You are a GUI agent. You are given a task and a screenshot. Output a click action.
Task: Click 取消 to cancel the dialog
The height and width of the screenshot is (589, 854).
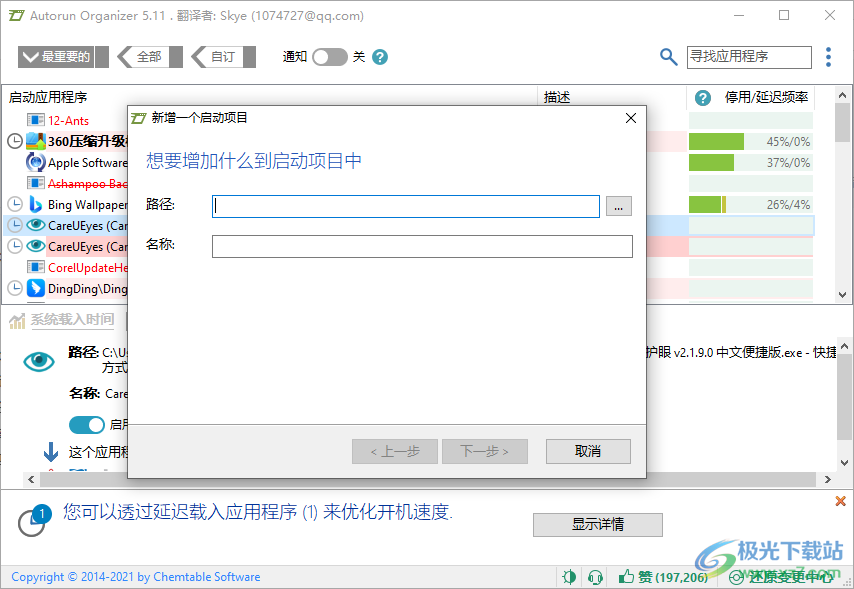tap(588, 451)
